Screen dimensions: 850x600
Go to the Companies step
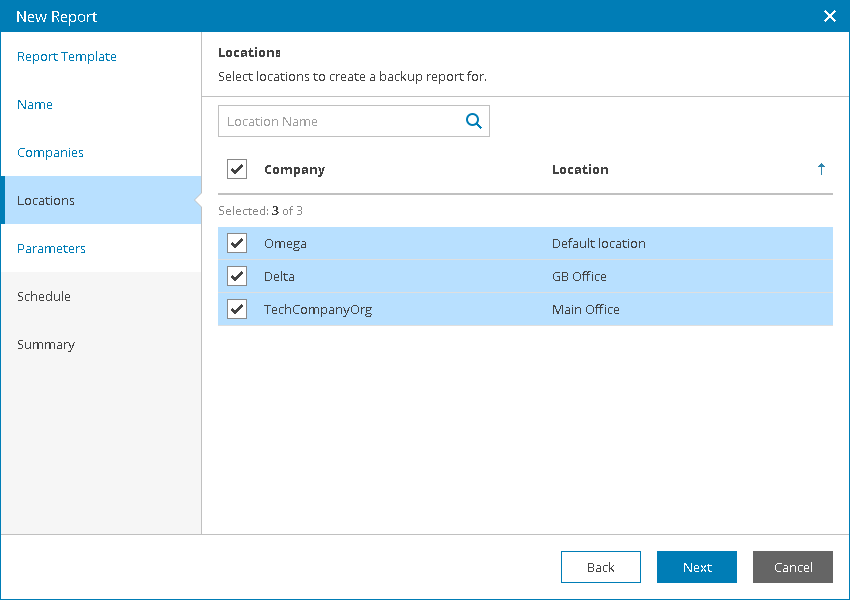pyautogui.click(x=50, y=152)
